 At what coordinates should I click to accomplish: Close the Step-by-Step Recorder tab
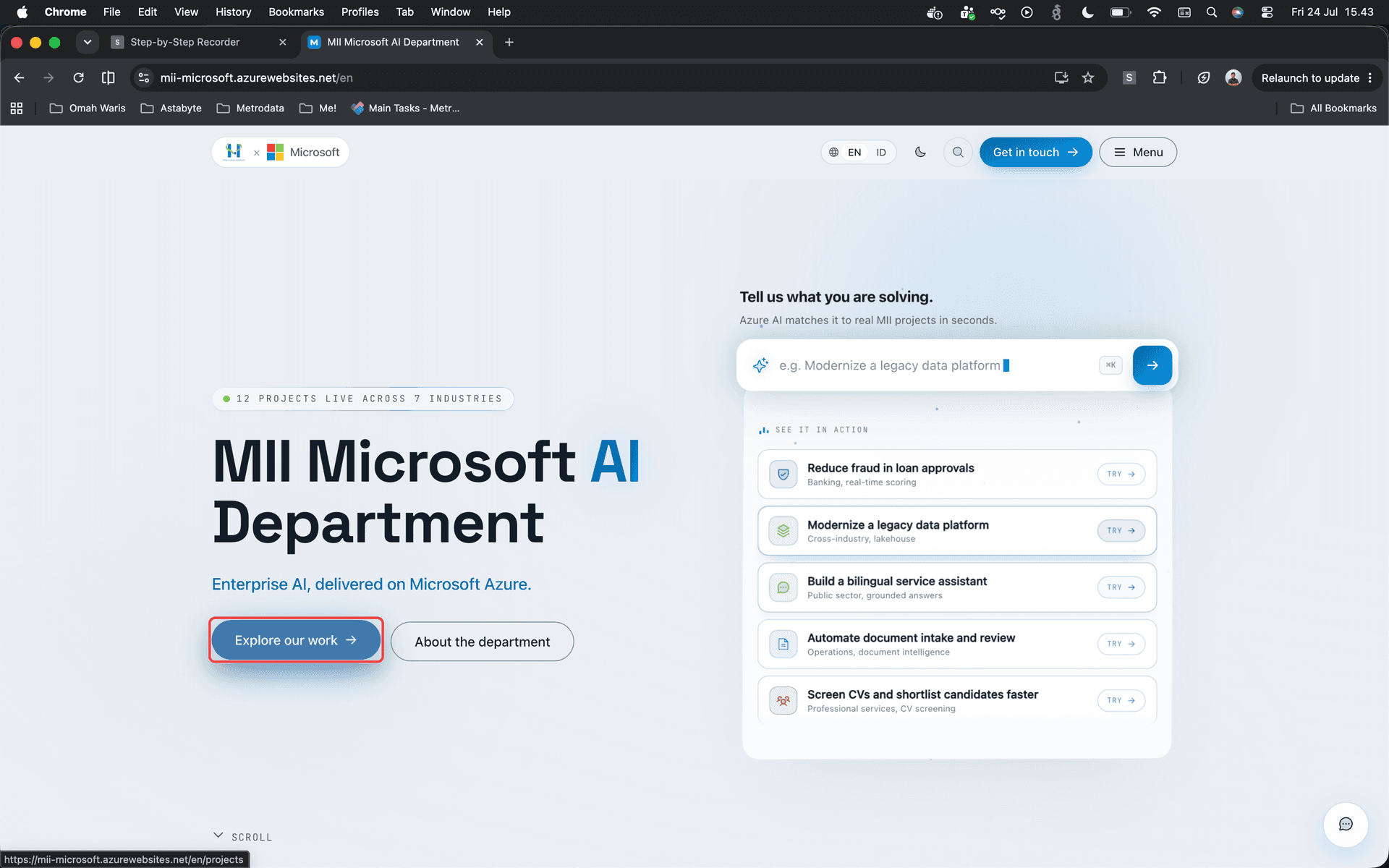click(283, 42)
